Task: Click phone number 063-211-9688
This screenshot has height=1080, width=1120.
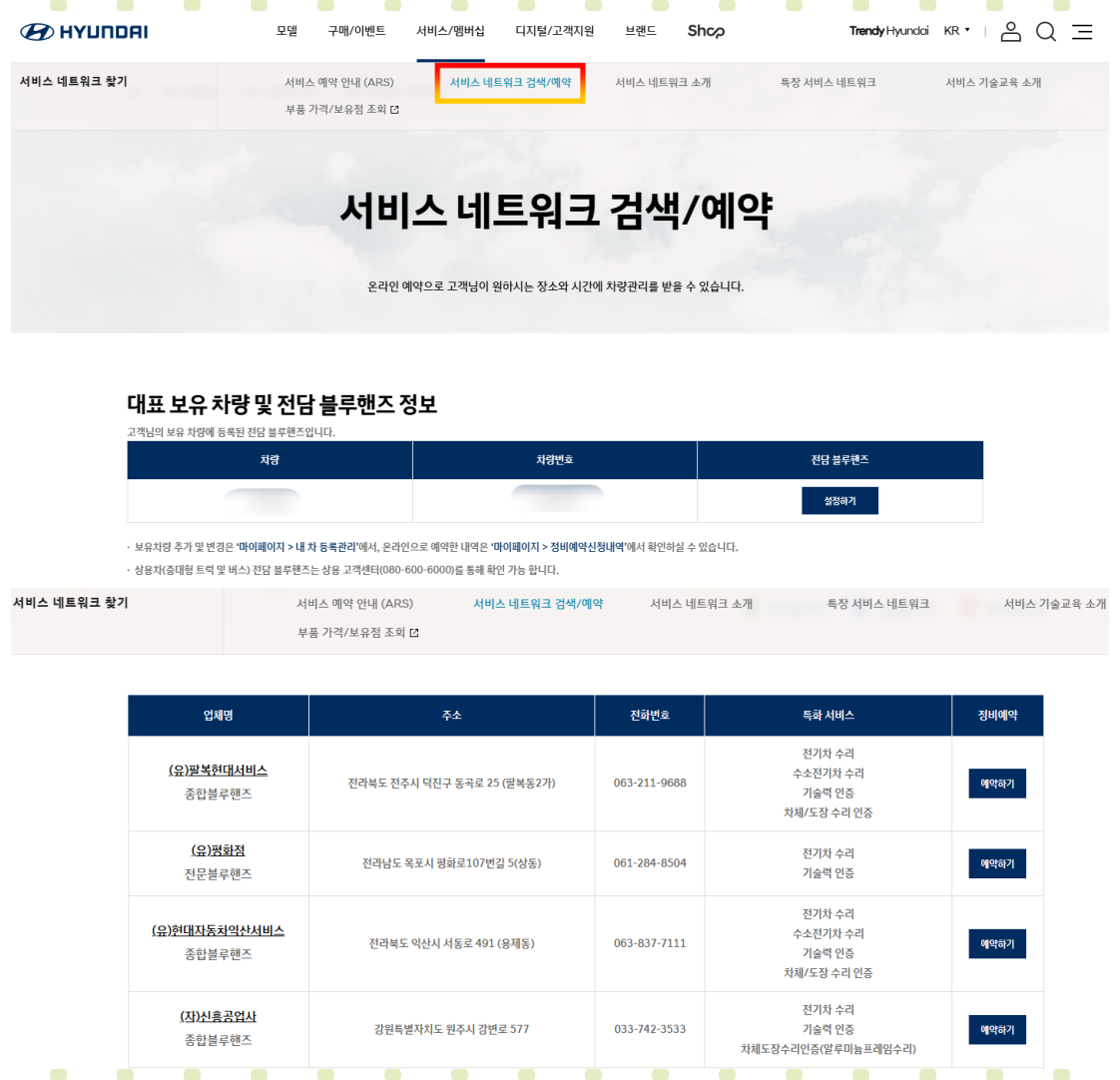Action: click(x=650, y=783)
